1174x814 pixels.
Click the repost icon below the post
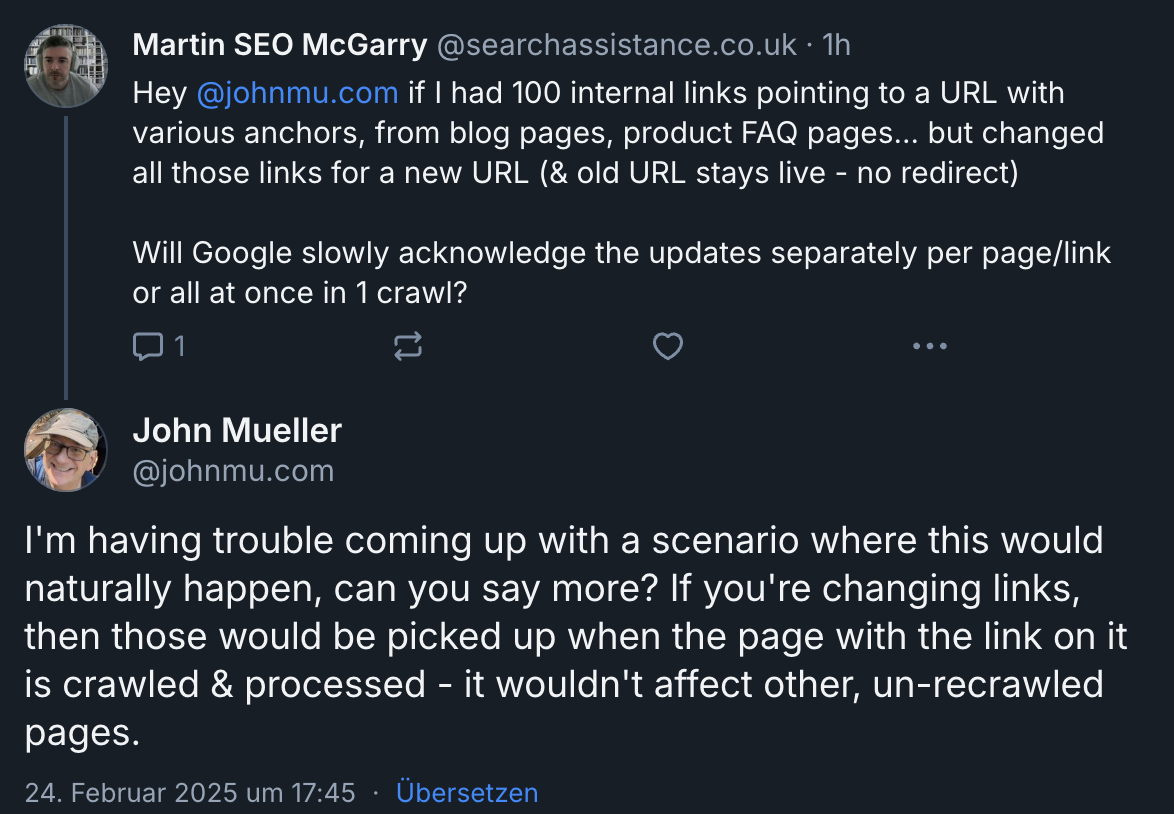point(408,345)
